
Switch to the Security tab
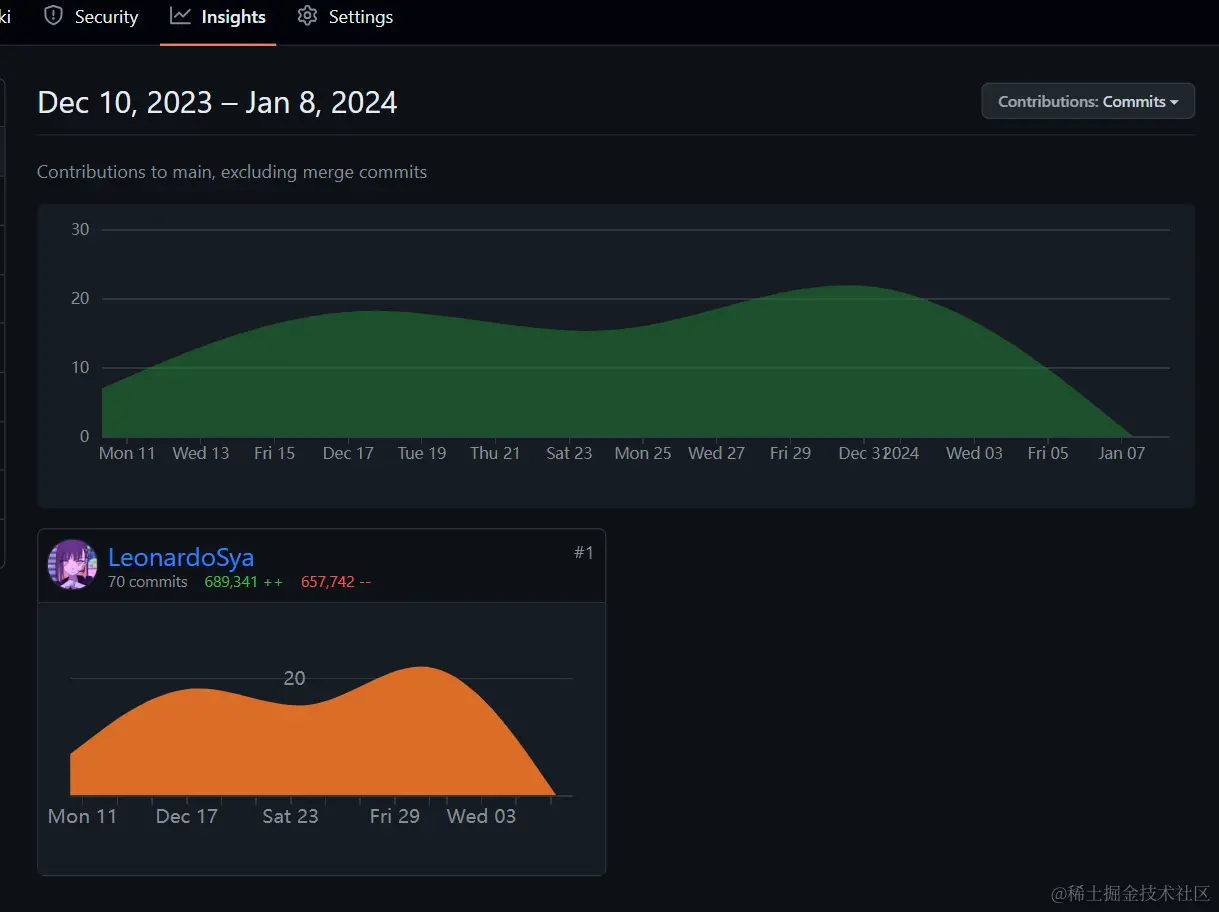[90, 17]
